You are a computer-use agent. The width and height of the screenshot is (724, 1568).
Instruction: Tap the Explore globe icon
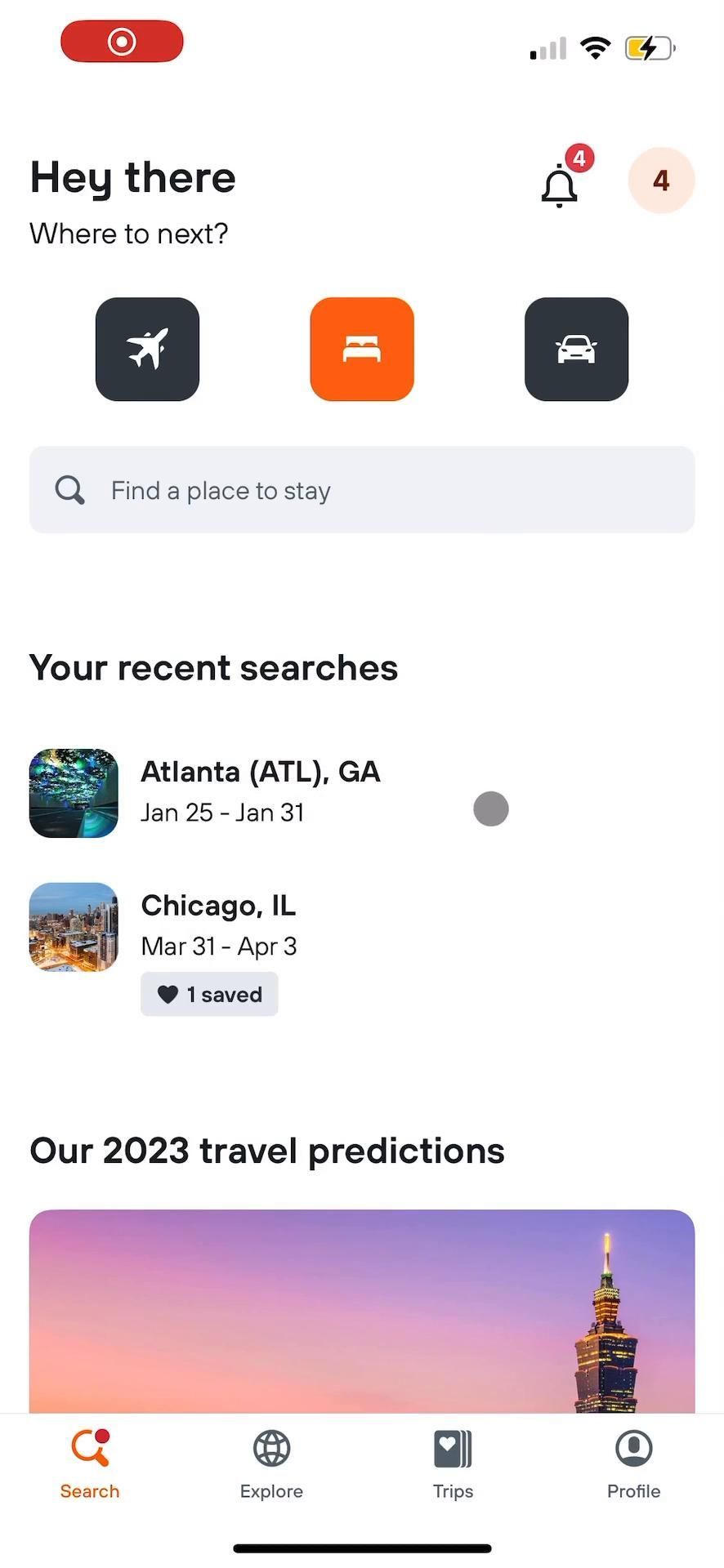pyautogui.click(x=271, y=1449)
